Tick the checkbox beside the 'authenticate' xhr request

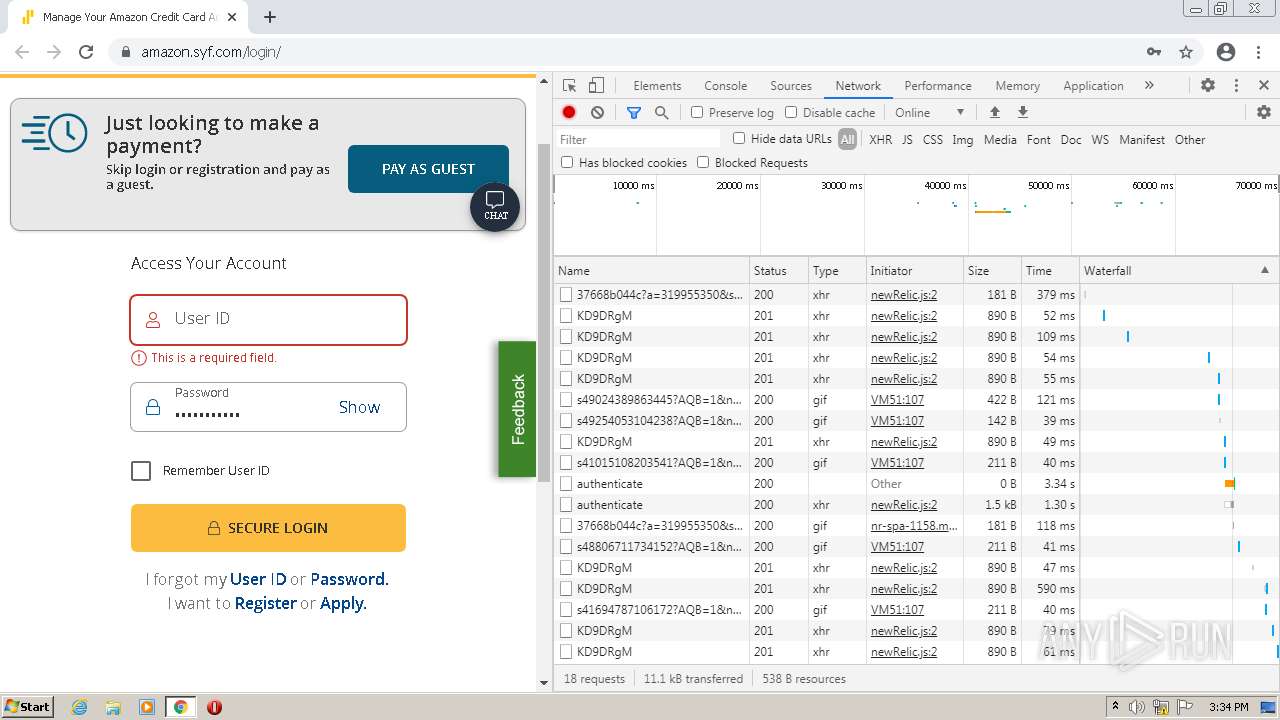[x=566, y=505]
